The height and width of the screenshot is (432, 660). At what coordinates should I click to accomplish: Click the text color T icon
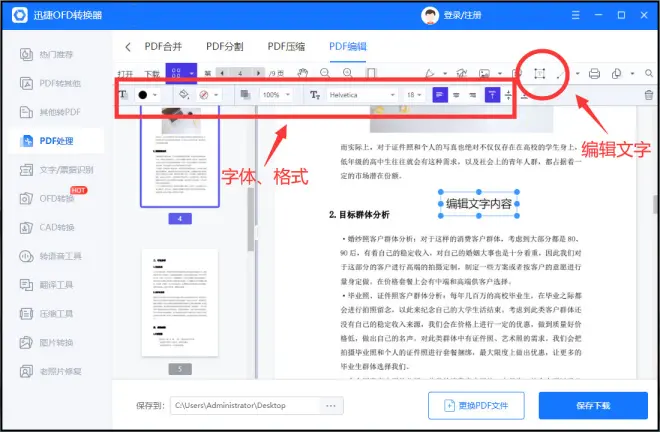[123, 94]
